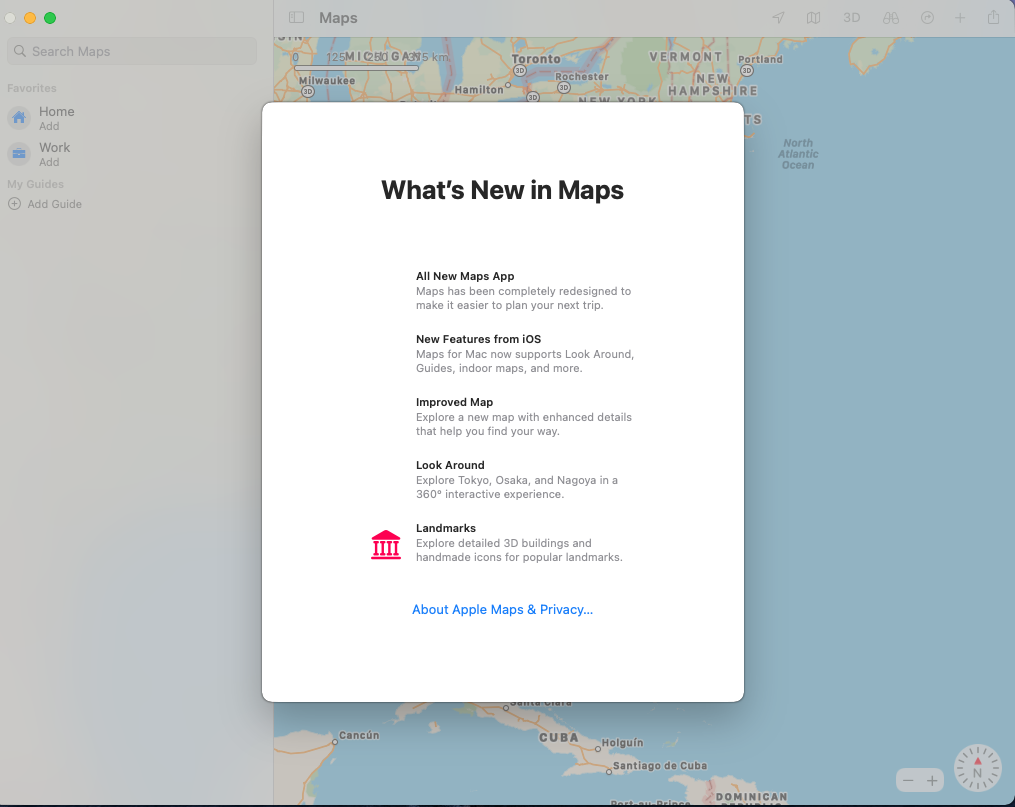Click the Portland label on map
Image resolution: width=1015 pixels, height=807 pixels.
coord(761,59)
